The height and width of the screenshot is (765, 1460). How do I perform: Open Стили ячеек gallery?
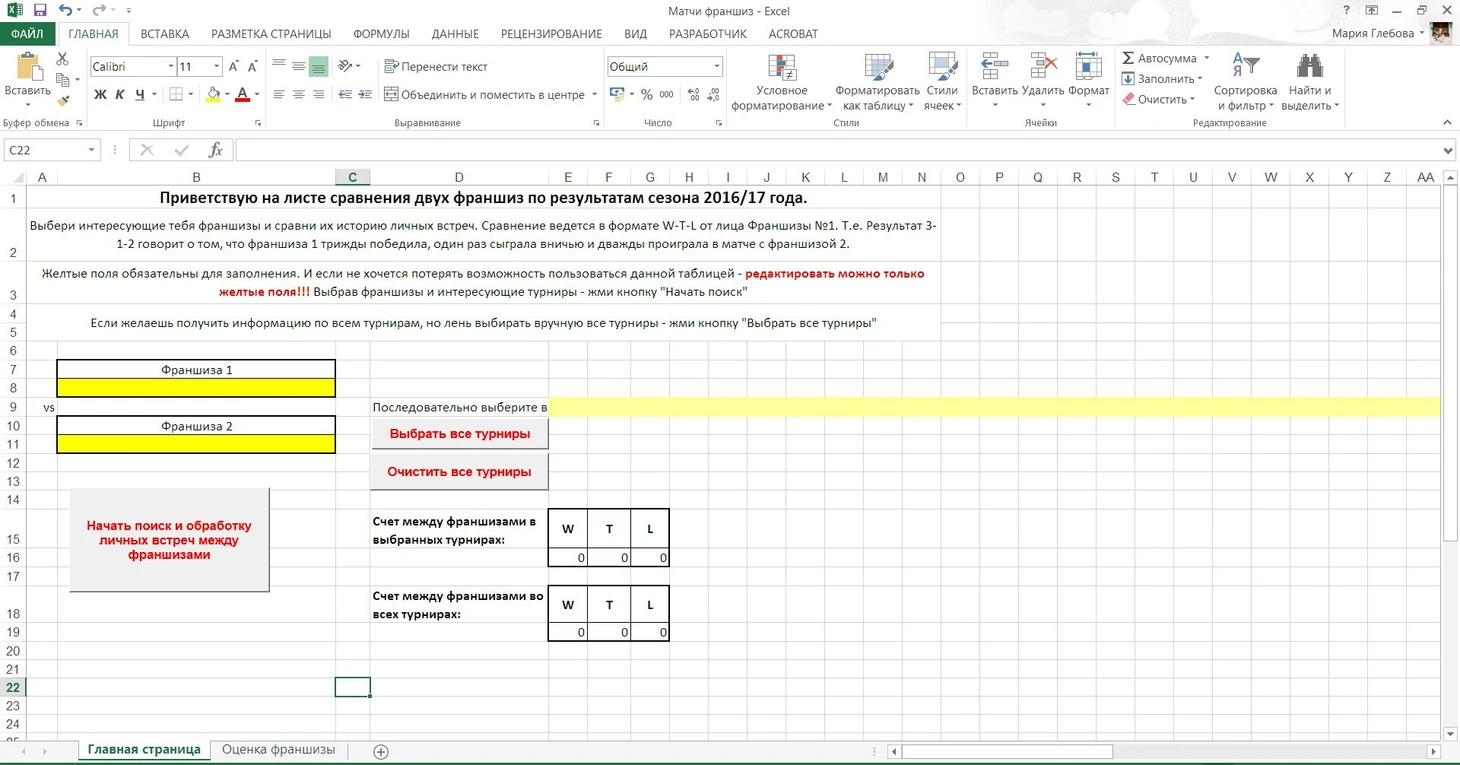pyautogui.click(x=942, y=82)
